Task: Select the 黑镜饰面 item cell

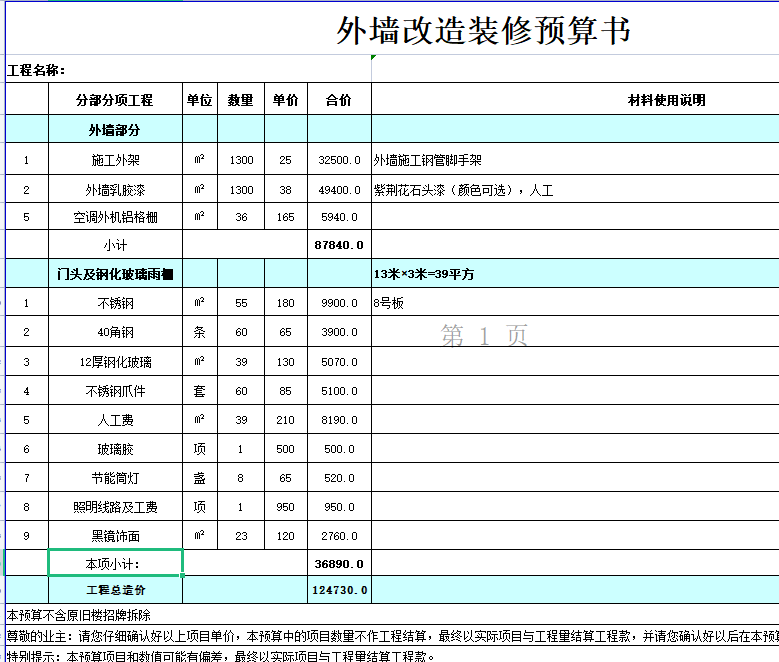Action: click(x=115, y=535)
